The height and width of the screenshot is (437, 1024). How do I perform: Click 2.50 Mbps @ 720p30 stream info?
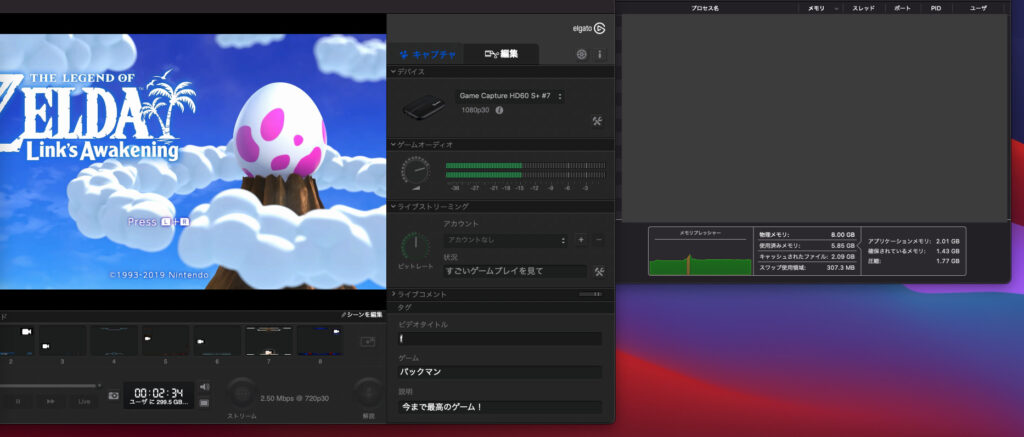click(x=295, y=398)
